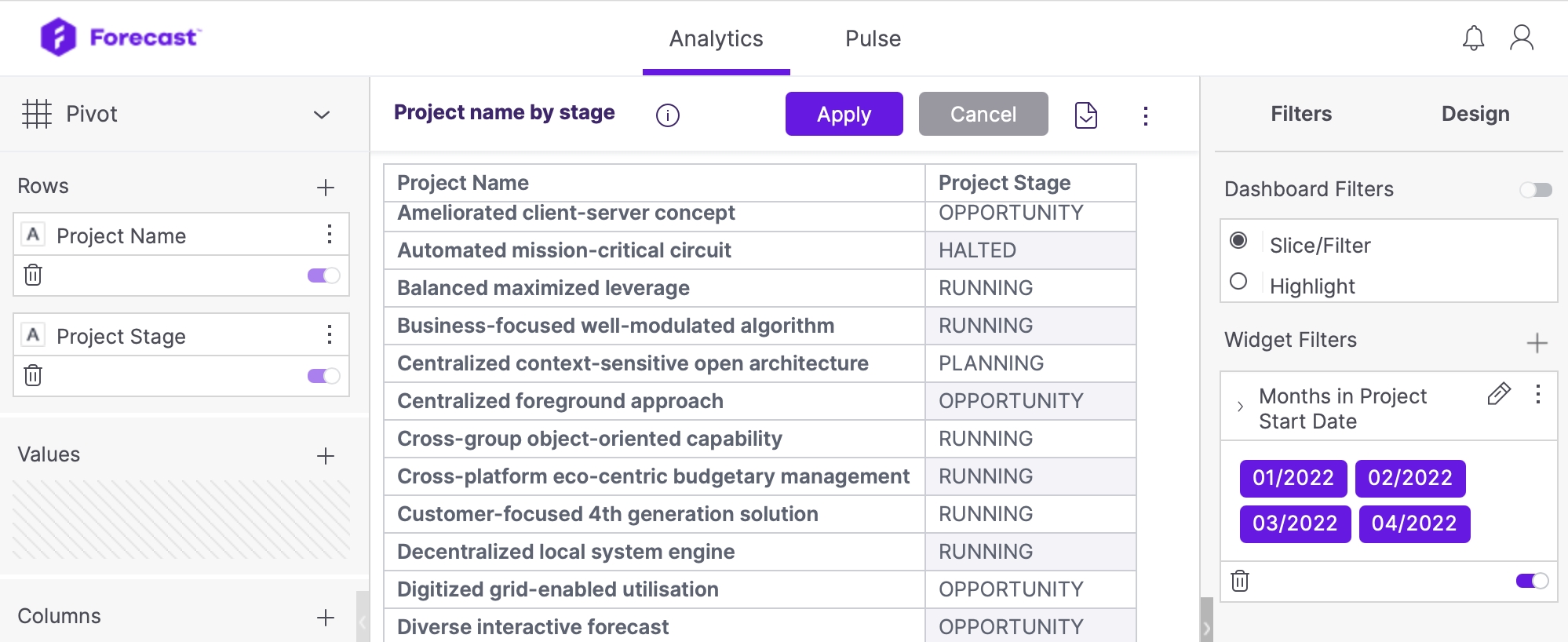Click the widget info icon
This screenshot has height=642, width=1568.
click(668, 115)
